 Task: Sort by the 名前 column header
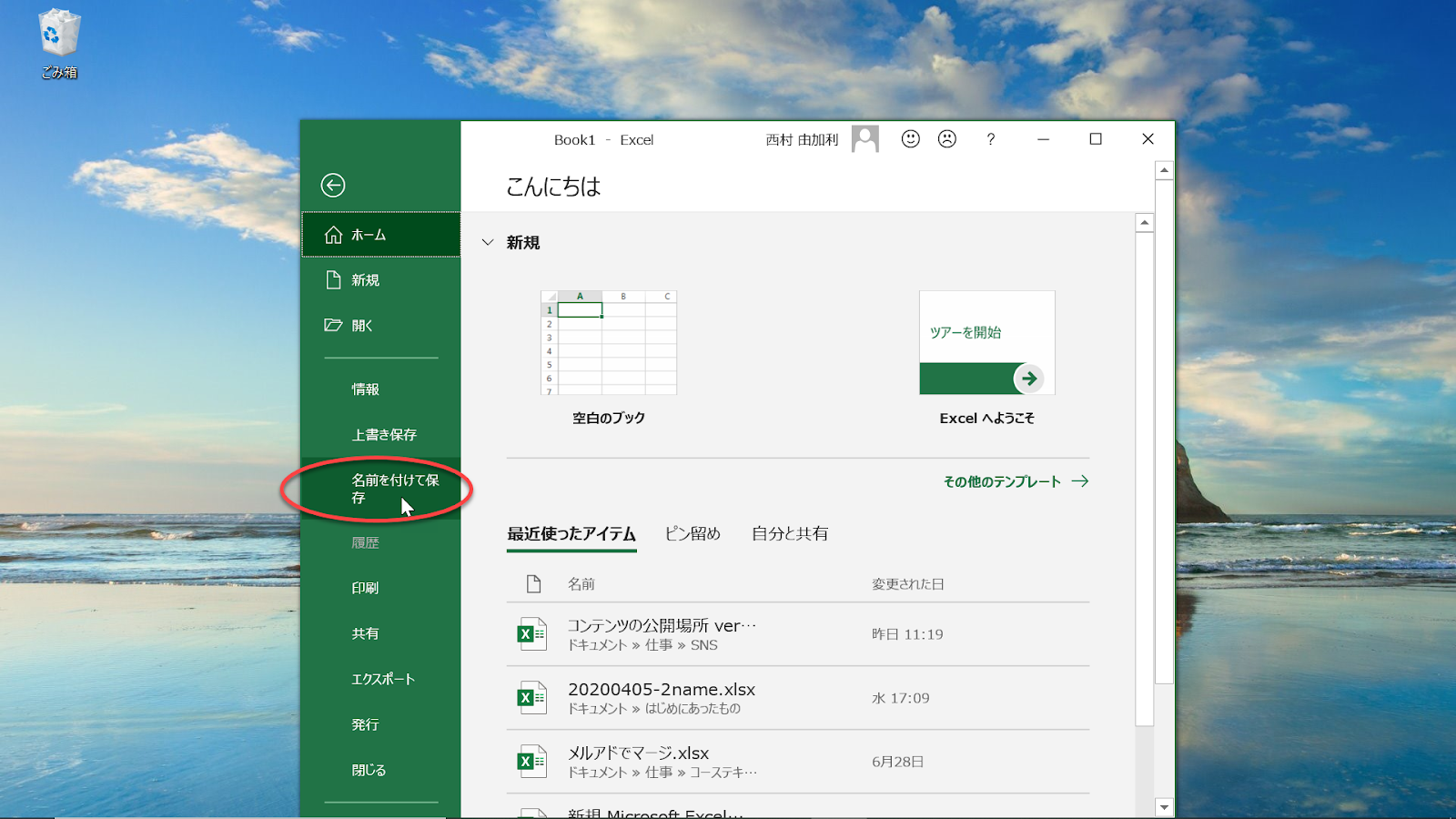(x=581, y=584)
